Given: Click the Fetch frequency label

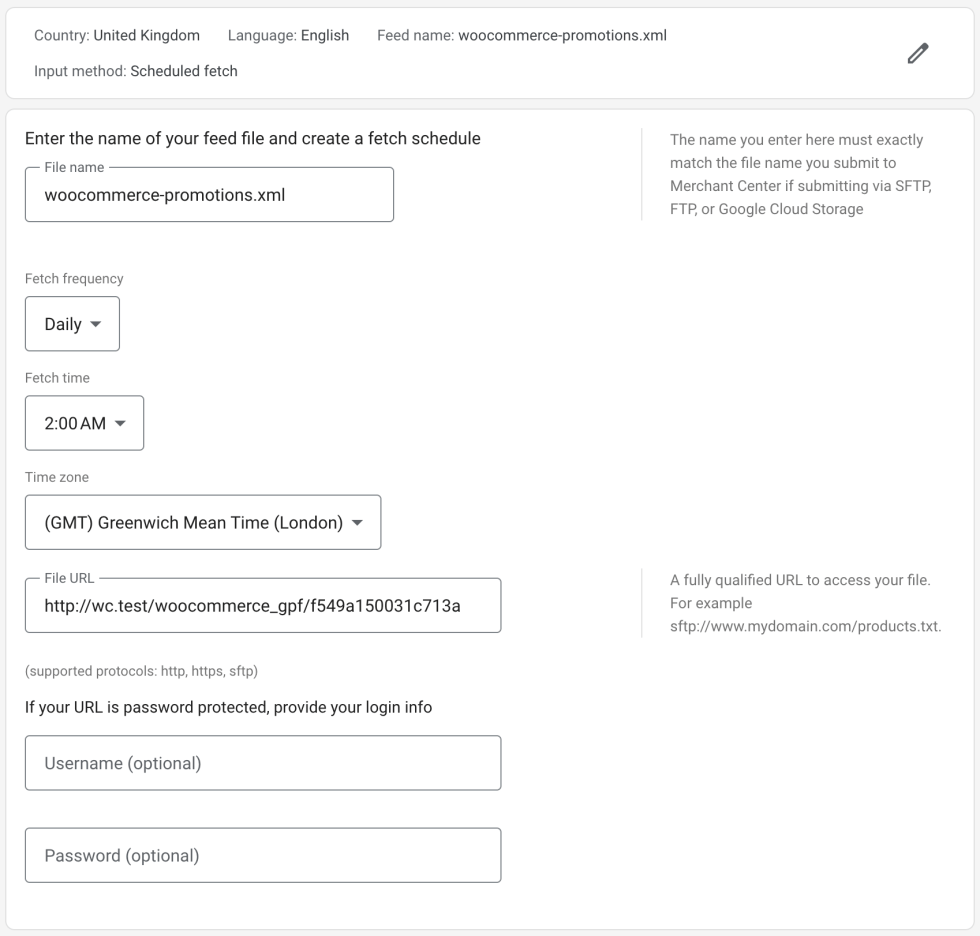Looking at the screenshot, I should click(x=74, y=278).
